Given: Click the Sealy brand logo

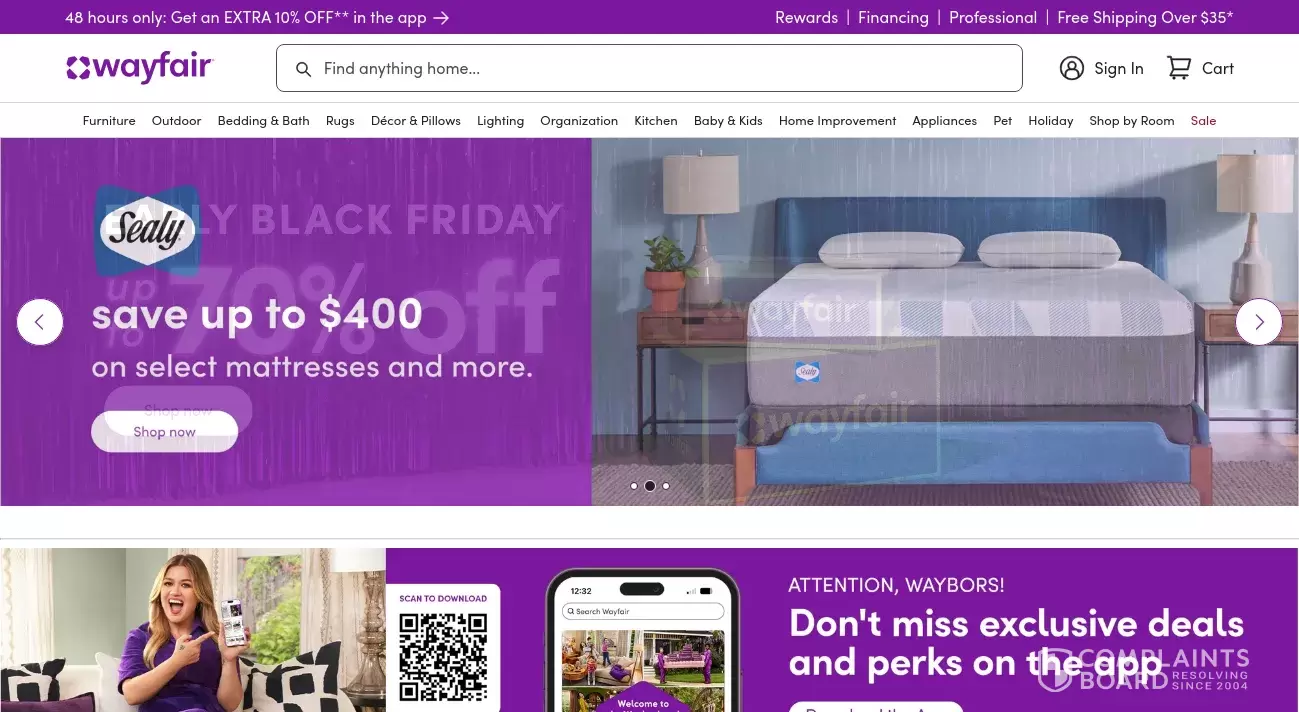Looking at the screenshot, I should coord(147,231).
